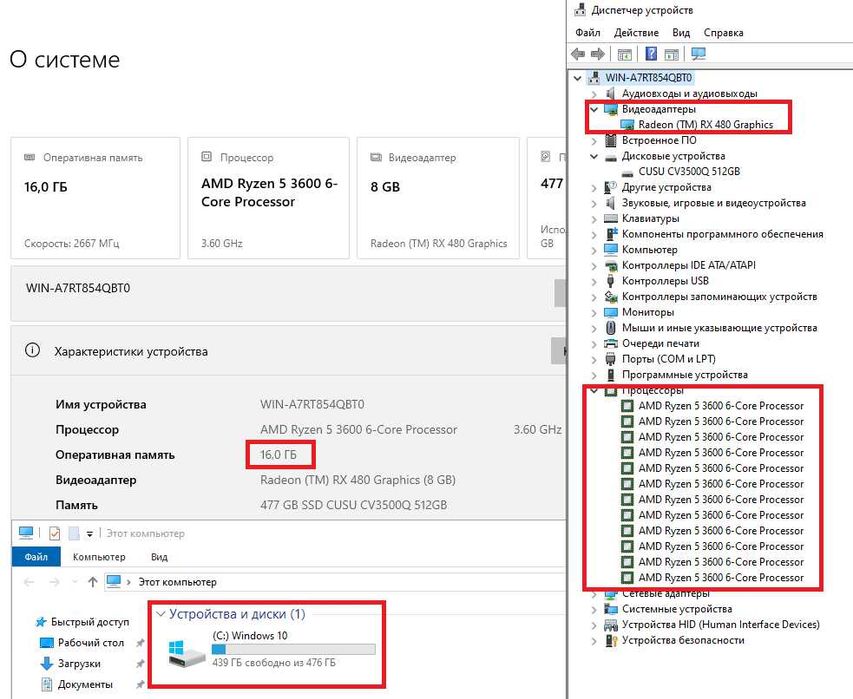Expand Другие устройства category
Screen dimensions: 853x699
594,188
